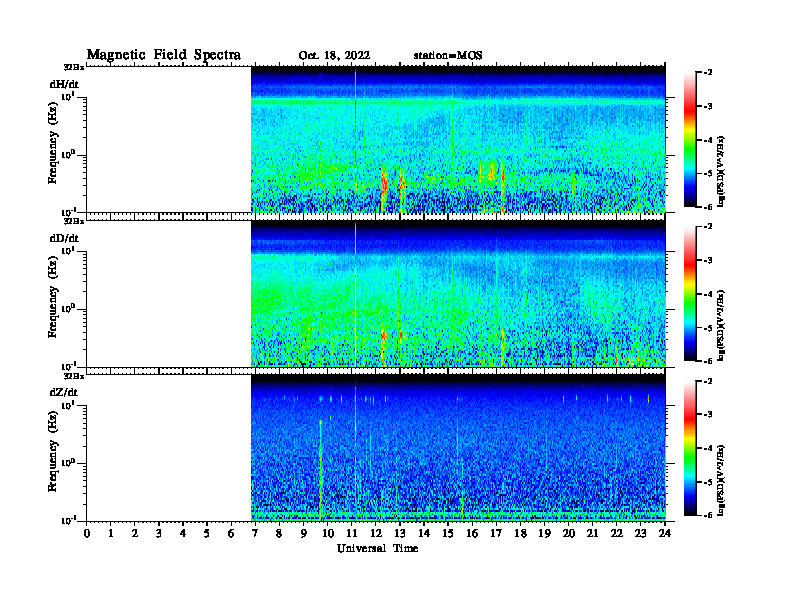Select the dZ/dt panel label

pyautogui.click(x=64, y=392)
